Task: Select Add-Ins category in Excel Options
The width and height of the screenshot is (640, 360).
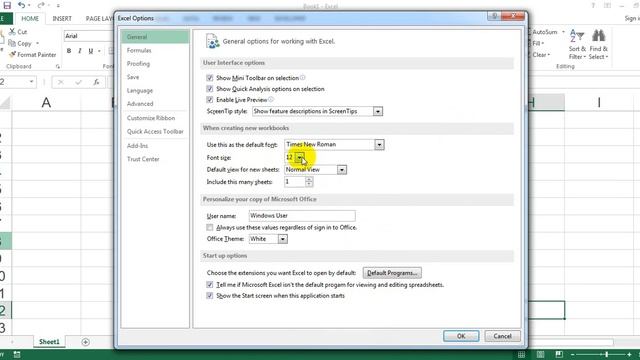Action: pyautogui.click(x=155, y=146)
